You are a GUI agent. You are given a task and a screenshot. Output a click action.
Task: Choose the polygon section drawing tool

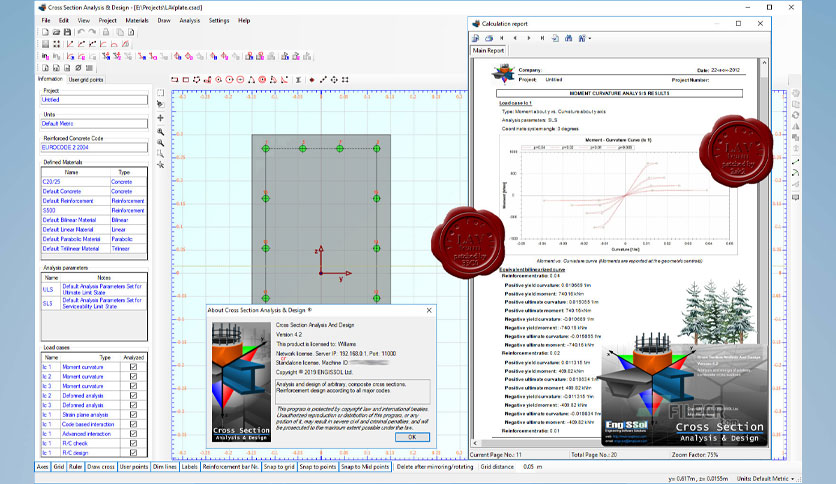pos(196,79)
